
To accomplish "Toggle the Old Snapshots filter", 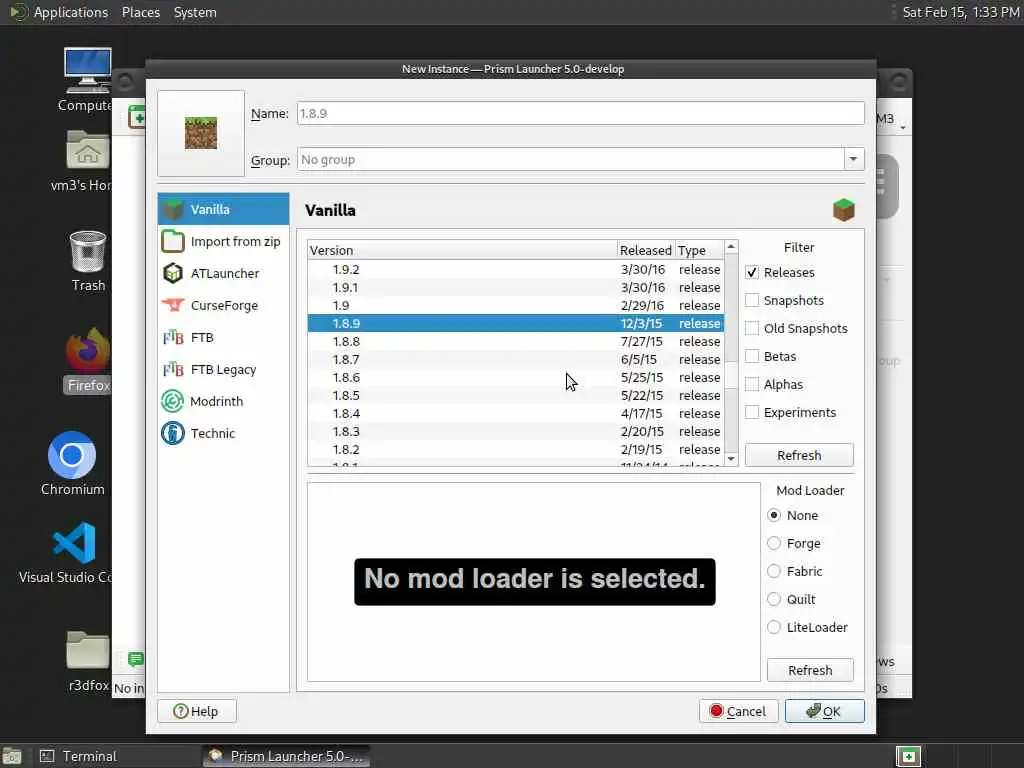I will 752,328.
